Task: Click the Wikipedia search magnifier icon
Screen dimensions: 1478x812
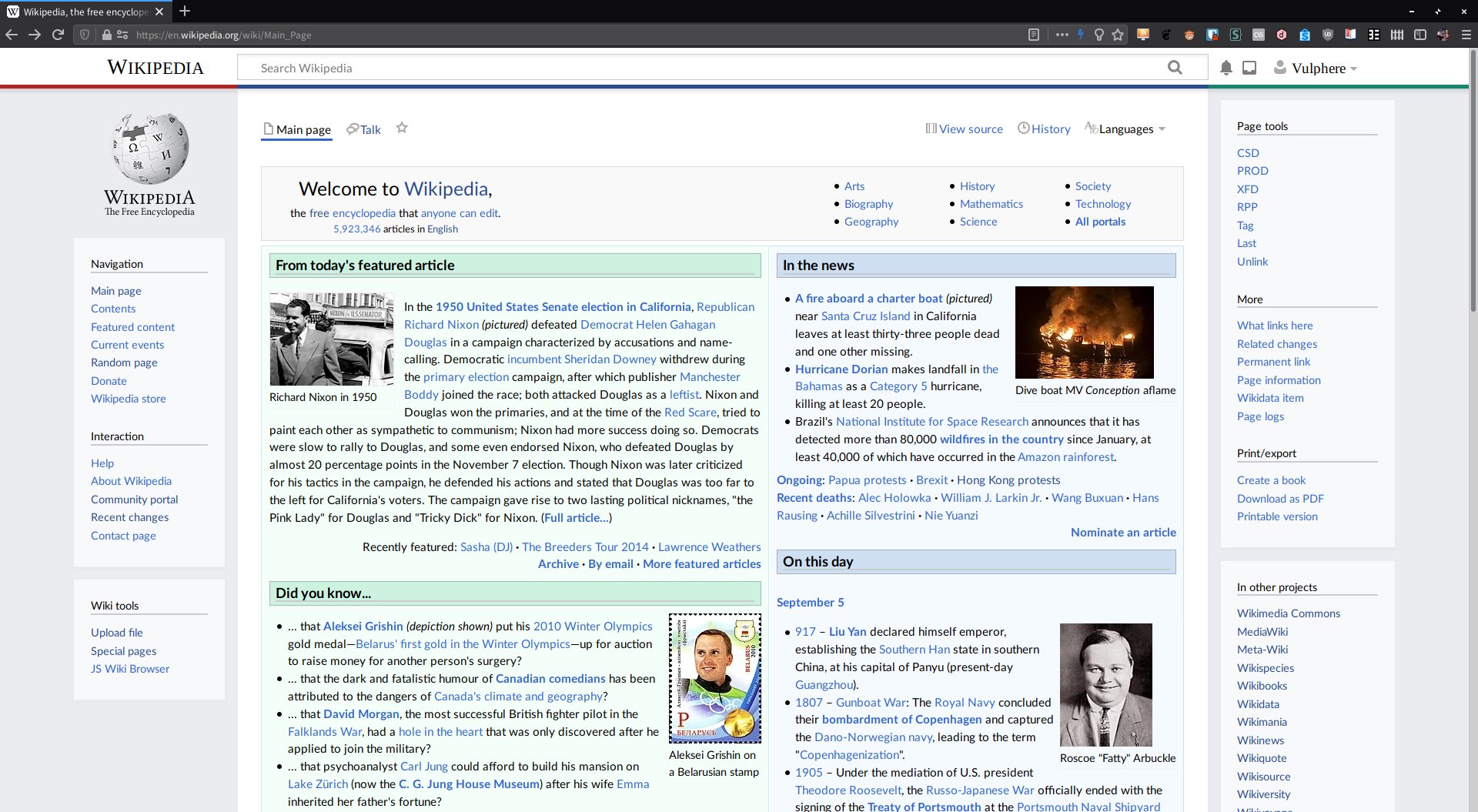Action: pos(1175,68)
